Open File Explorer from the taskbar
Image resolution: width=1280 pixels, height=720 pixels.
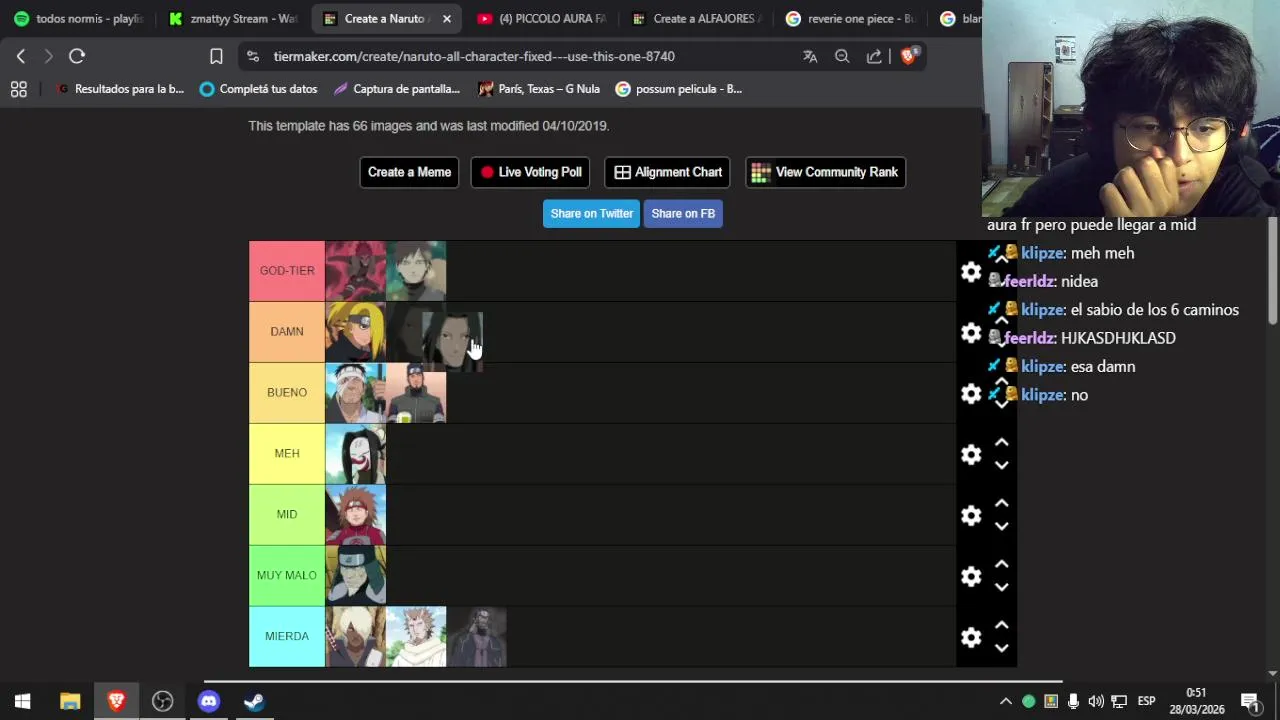(x=70, y=701)
